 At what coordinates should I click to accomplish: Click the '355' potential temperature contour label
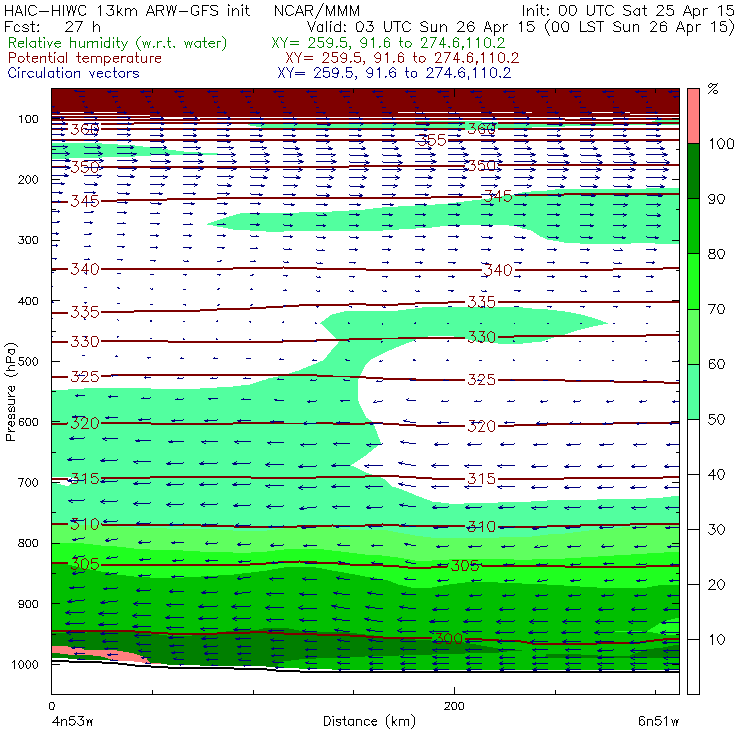coord(431,140)
